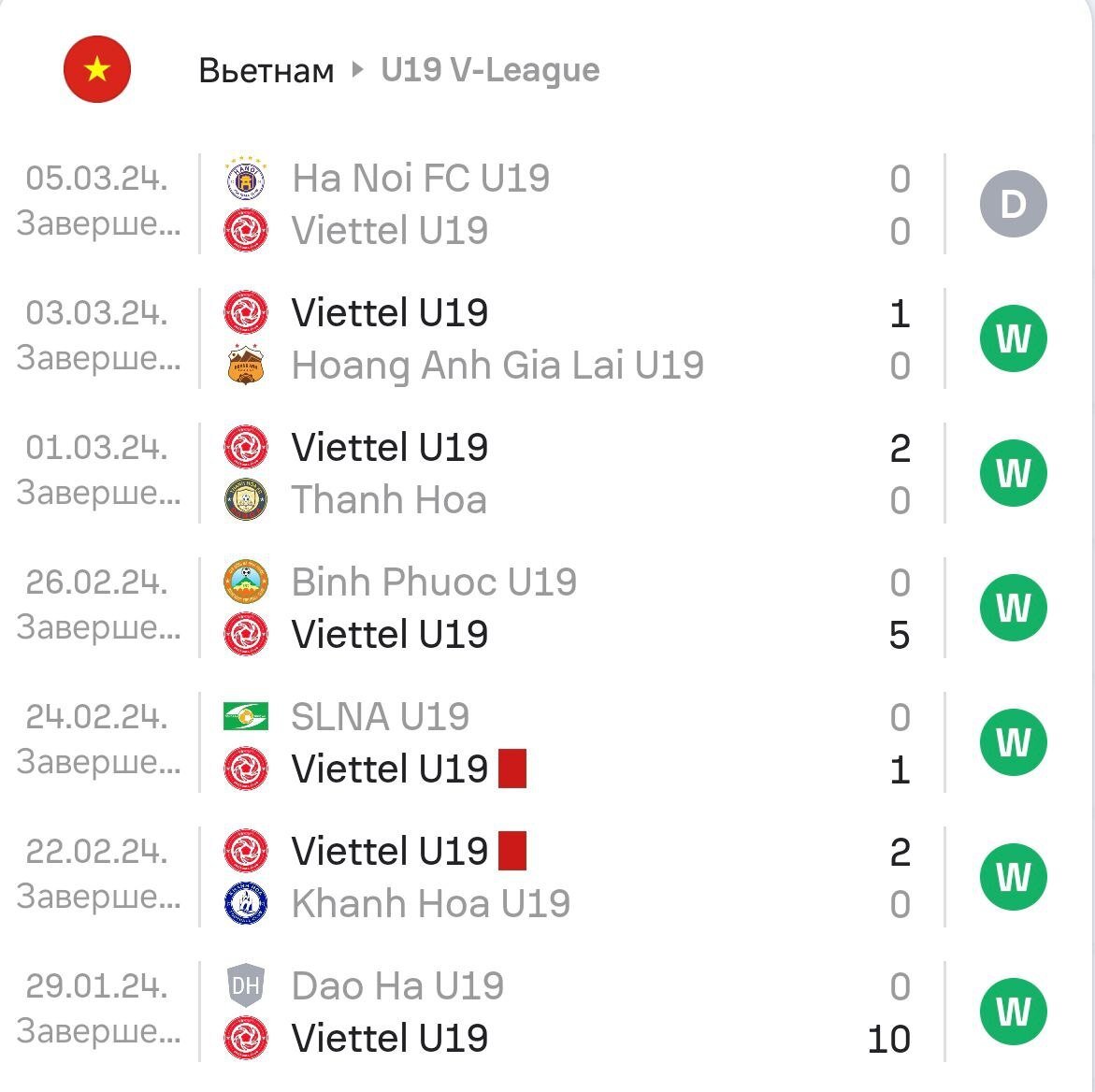Click the Vietnam flag icon
The image size is (1095, 1092).
pos(97,69)
